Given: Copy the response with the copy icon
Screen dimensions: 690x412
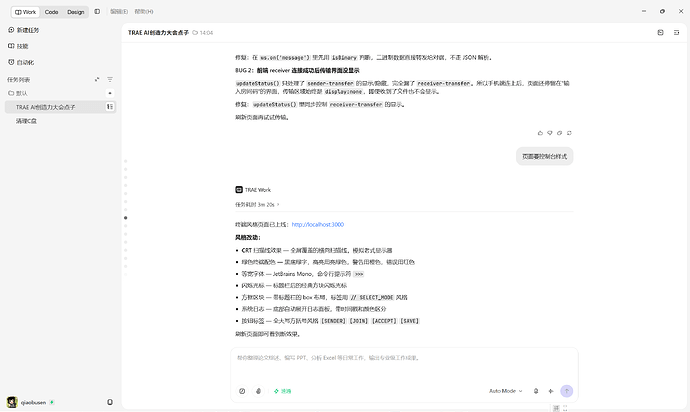Looking at the screenshot, I should click(559, 133).
